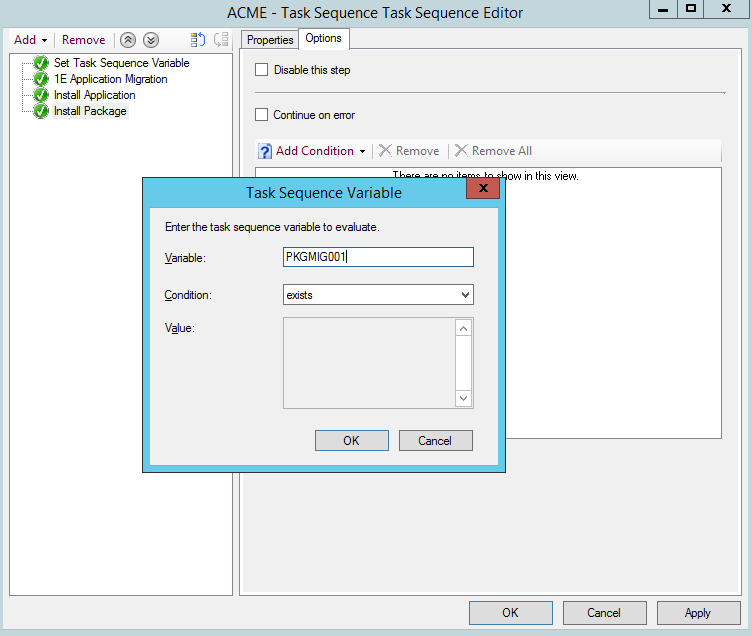Click the Value box scrollbar down arrow
Screen dimensions: 752x636
tap(463, 398)
